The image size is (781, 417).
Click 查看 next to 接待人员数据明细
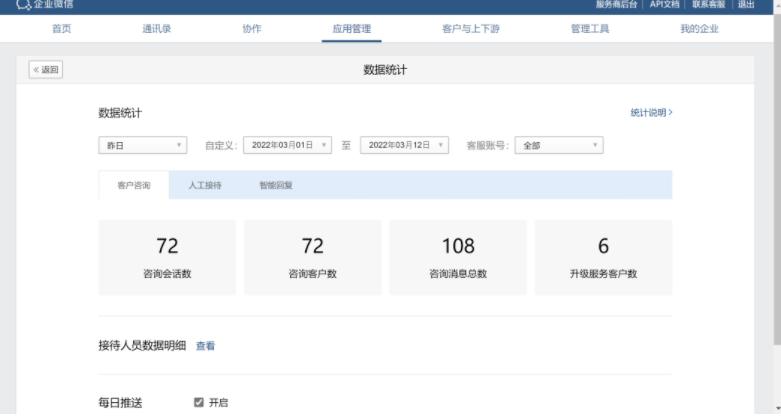[x=205, y=346]
